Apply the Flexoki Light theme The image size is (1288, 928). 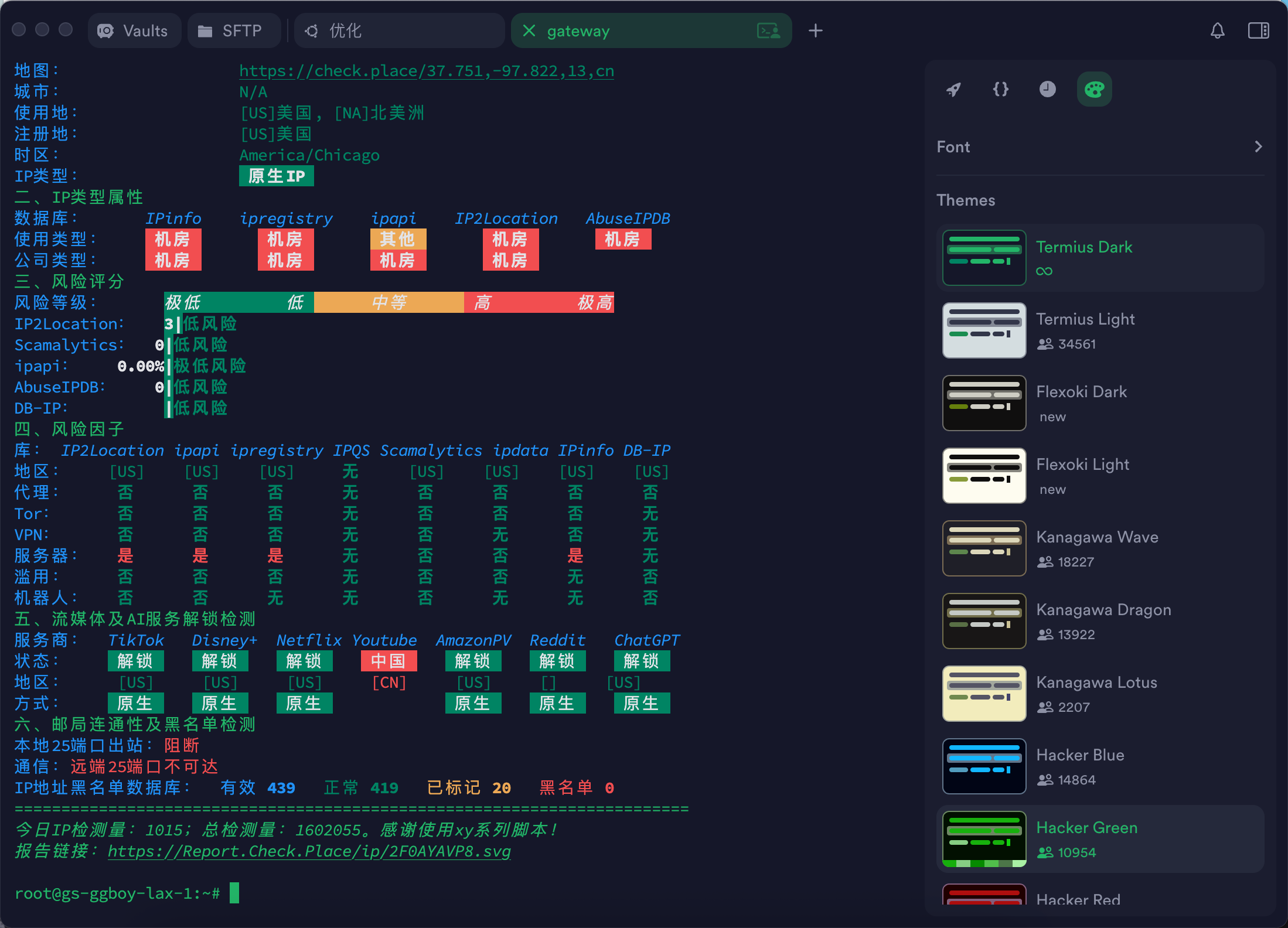(x=1100, y=476)
